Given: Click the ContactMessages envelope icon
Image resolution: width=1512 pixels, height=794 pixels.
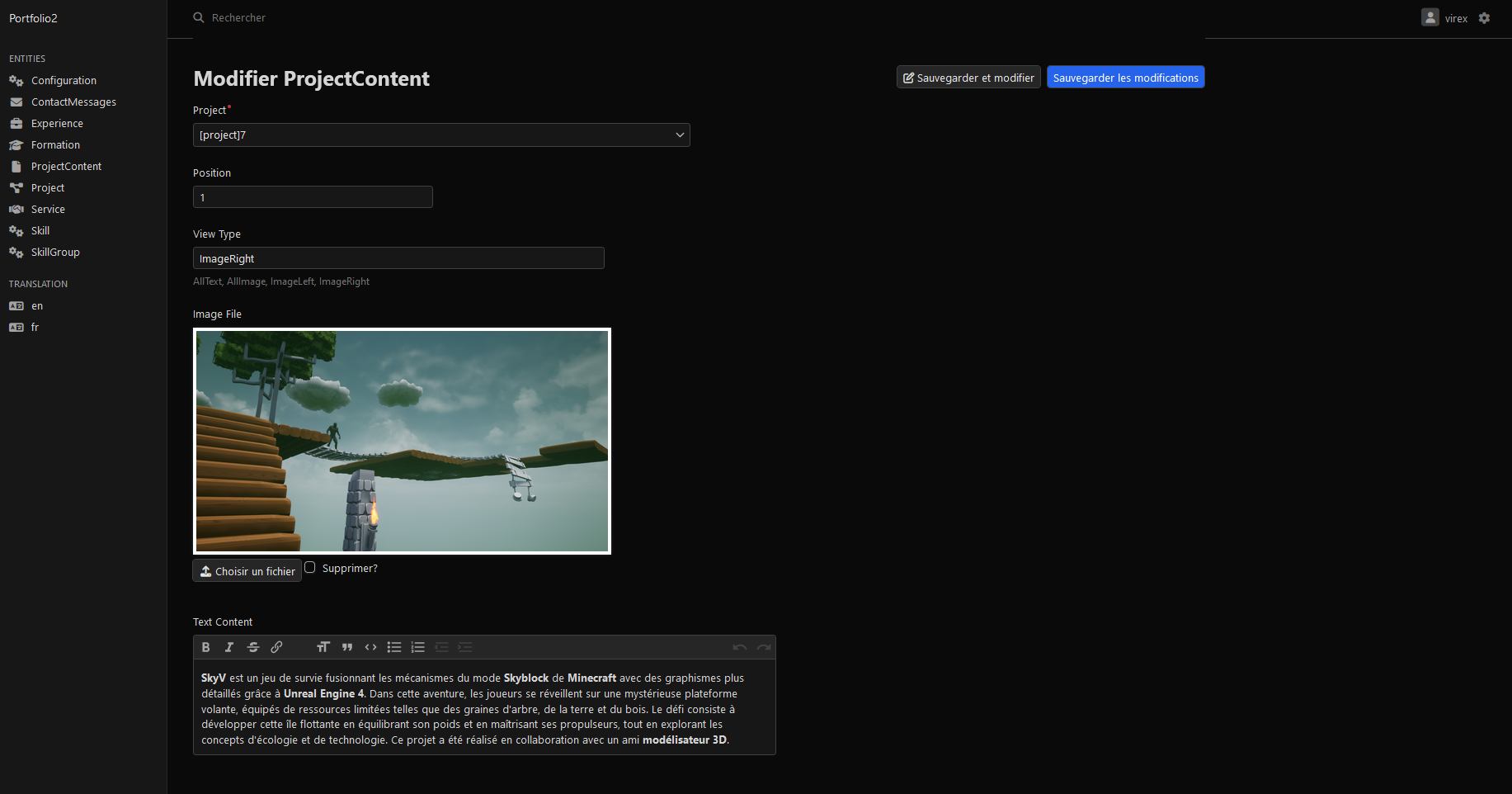Looking at the screenshot, I should pyautogui.click(x=16, y=102).
